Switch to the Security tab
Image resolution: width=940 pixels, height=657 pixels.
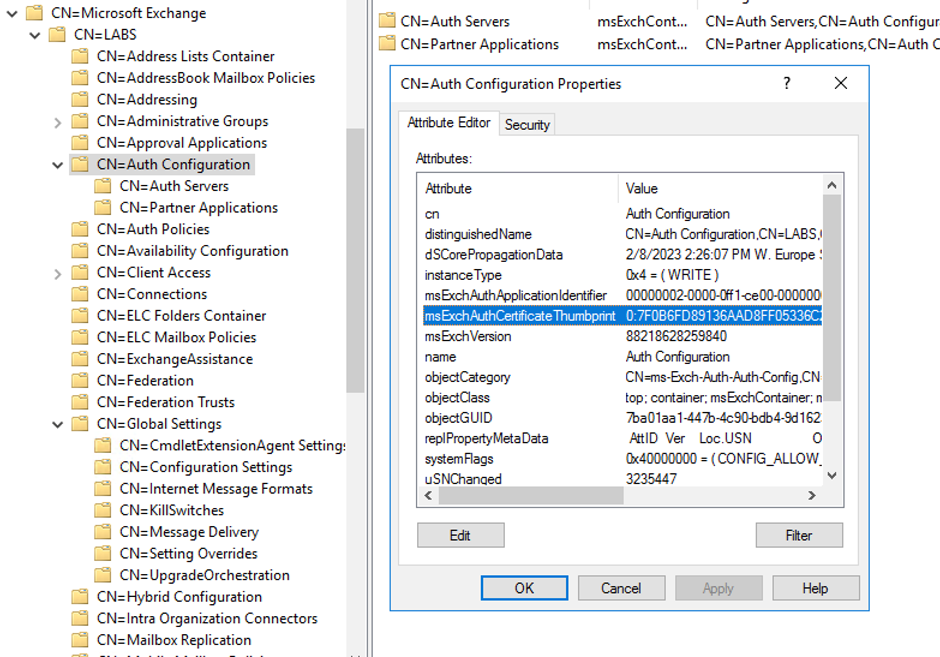[x=527, y=125]
